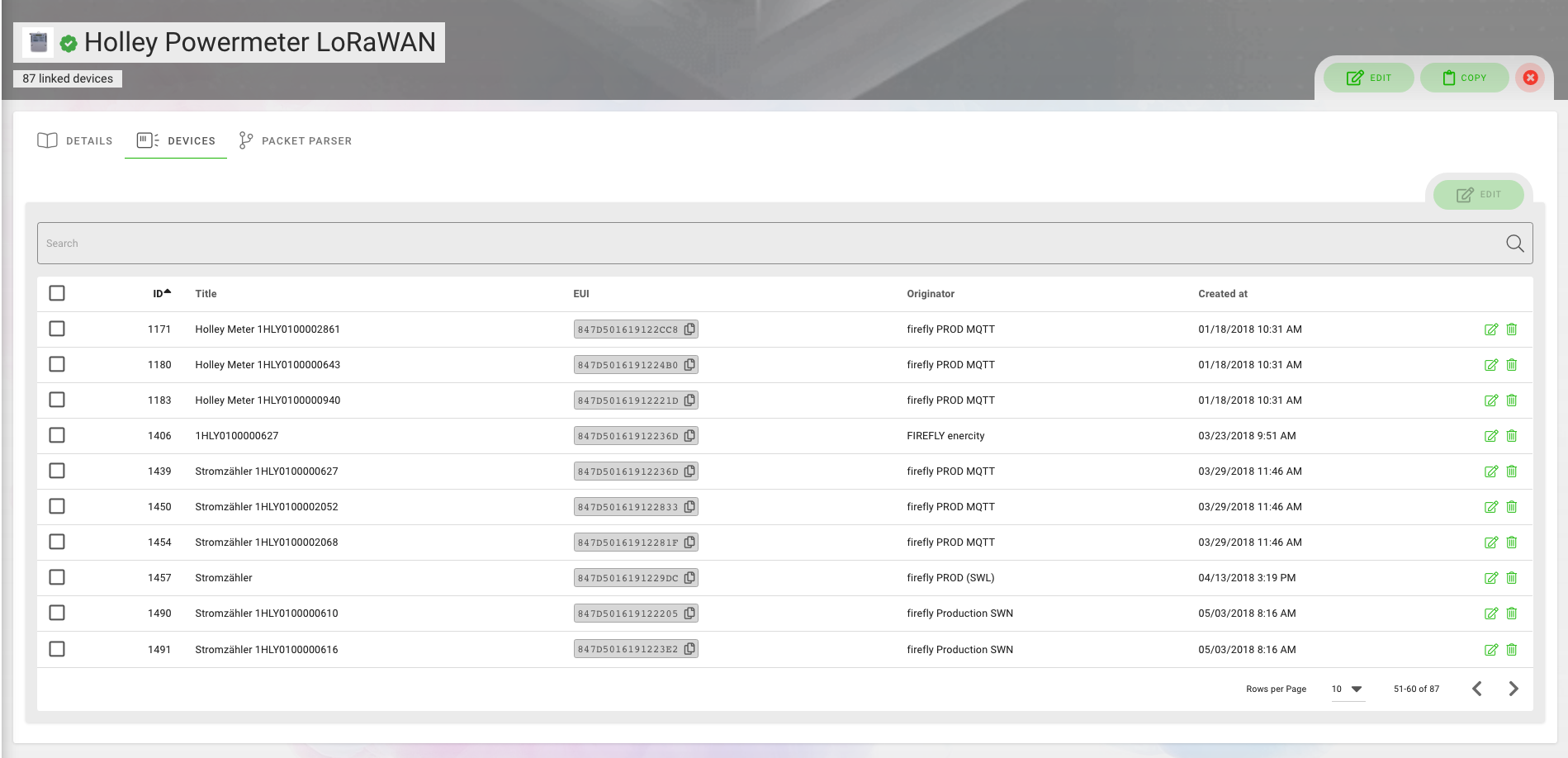Image resolution: width=1568 pixels, height=758 pixels.
Task: Check the checkbox for device 1171
Action: (57, 329)
